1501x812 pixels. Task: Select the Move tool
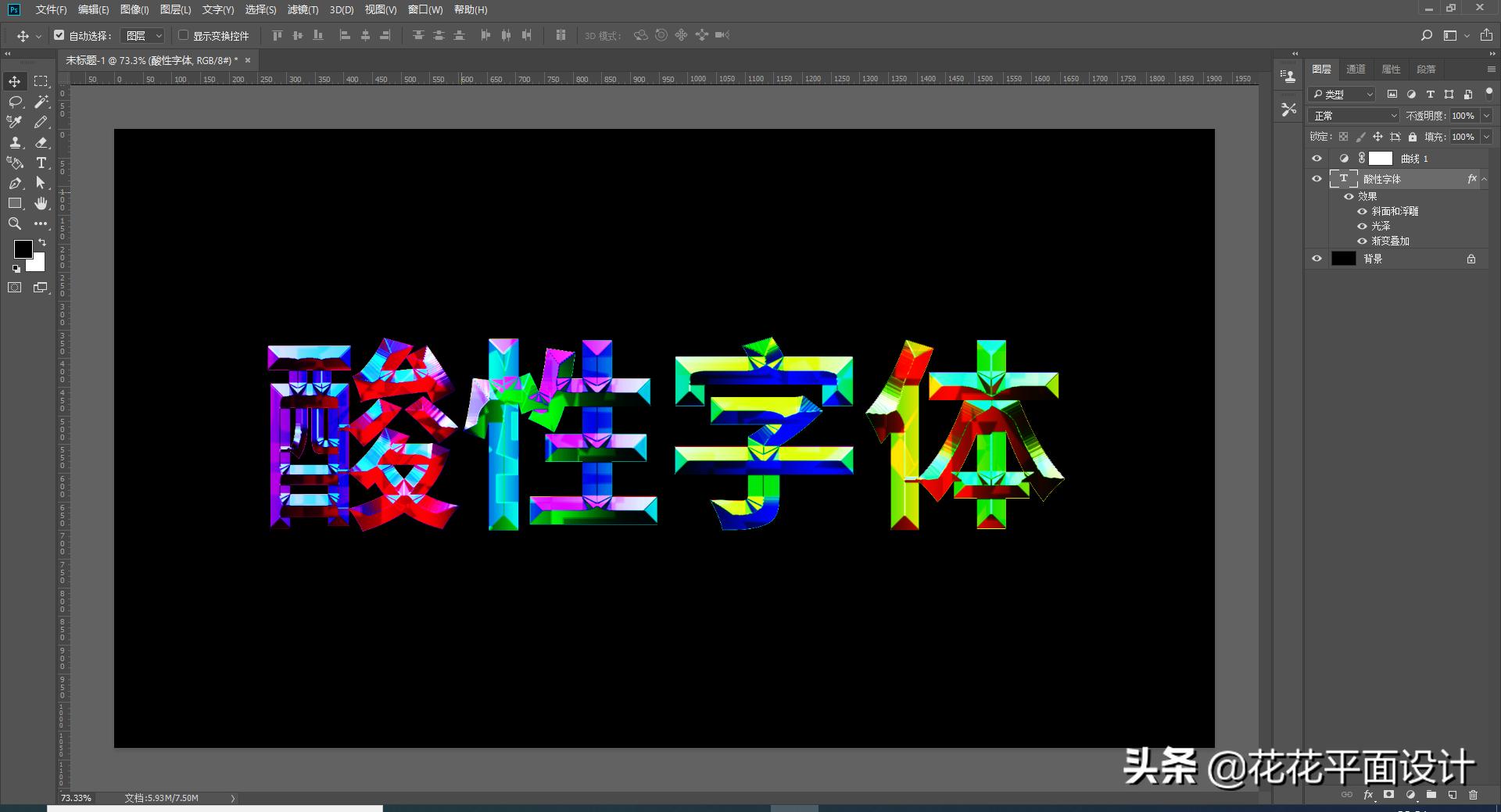coord(14,80)
